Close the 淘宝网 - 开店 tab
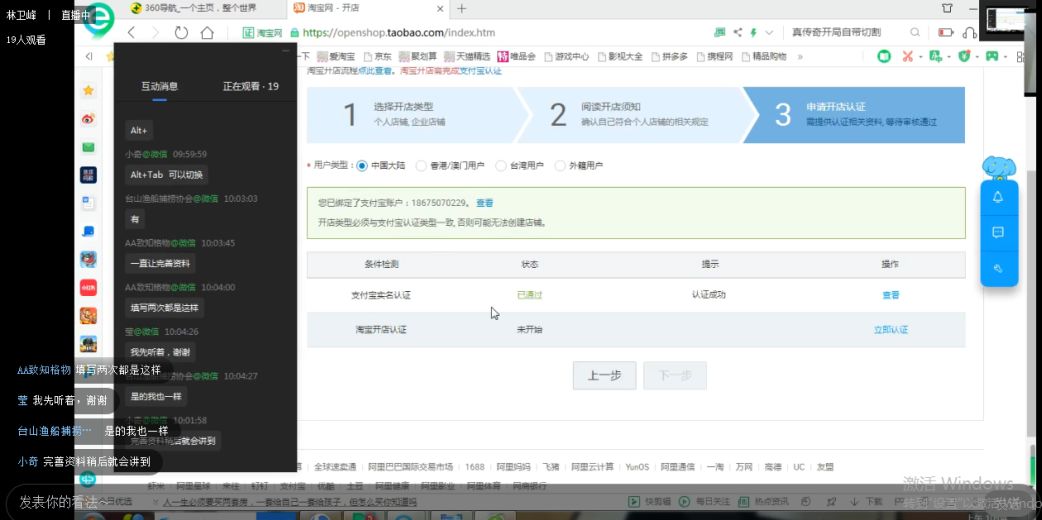Image resolution: width=1042 pixels, height=520 pixels. point(441,9)
